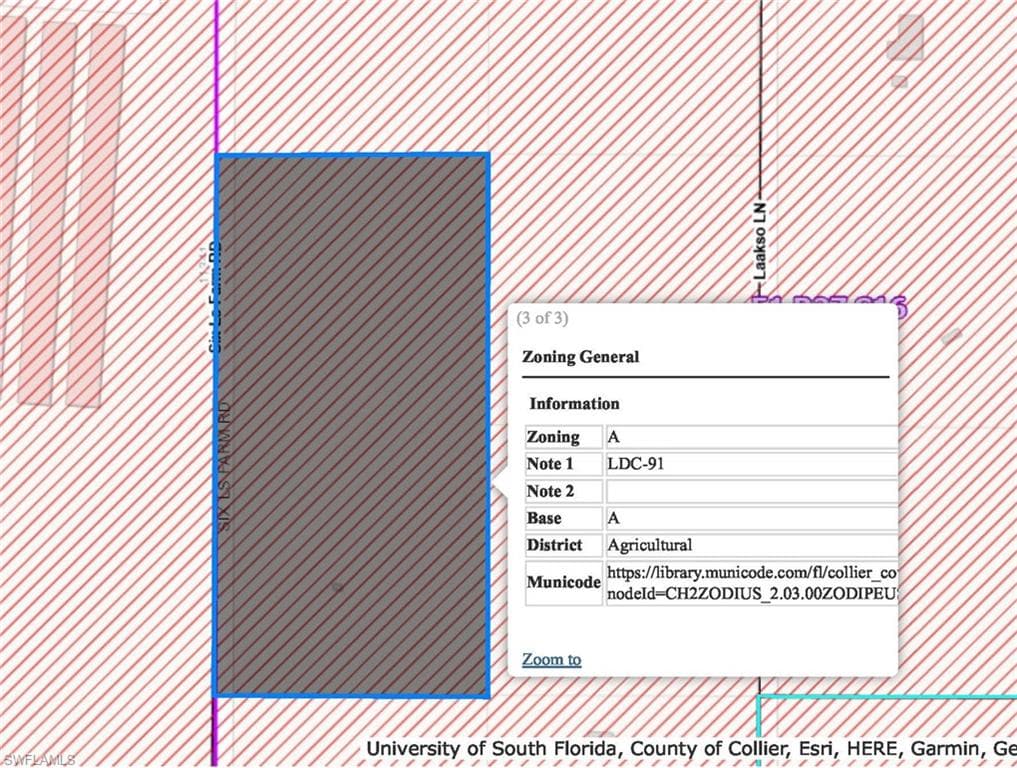Select the large gray building footprint
The height and width of the screenshot is (768, 1017).
[x=906, y=38]
